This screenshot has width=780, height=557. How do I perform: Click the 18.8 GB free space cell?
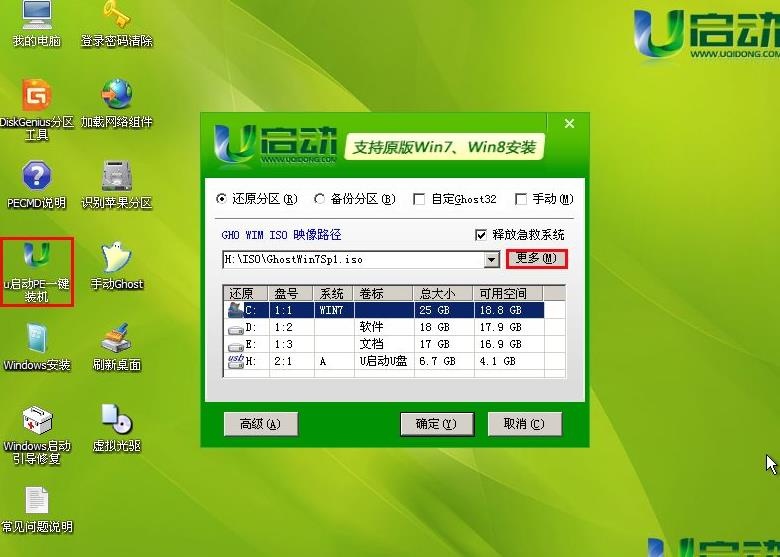click(x=509, y=310)
